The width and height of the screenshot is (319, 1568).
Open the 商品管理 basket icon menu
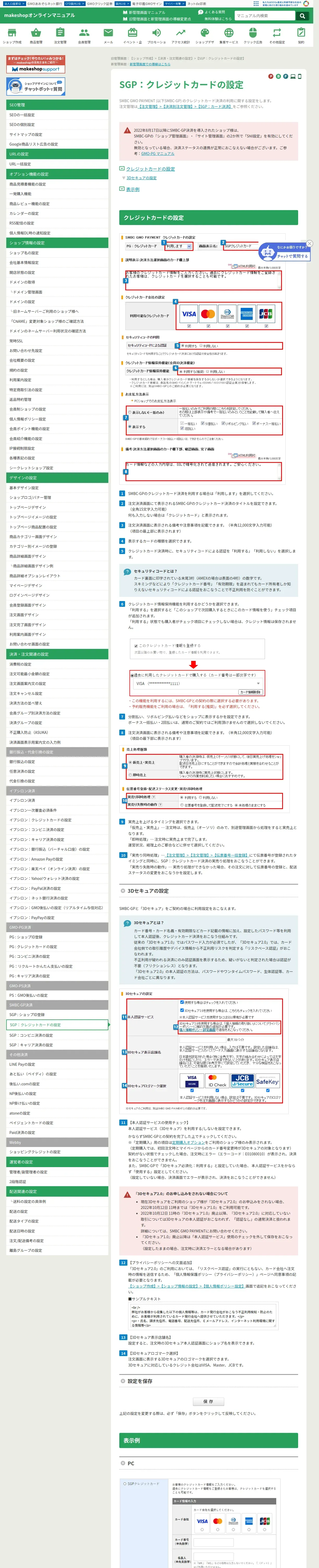coord(36,36)
